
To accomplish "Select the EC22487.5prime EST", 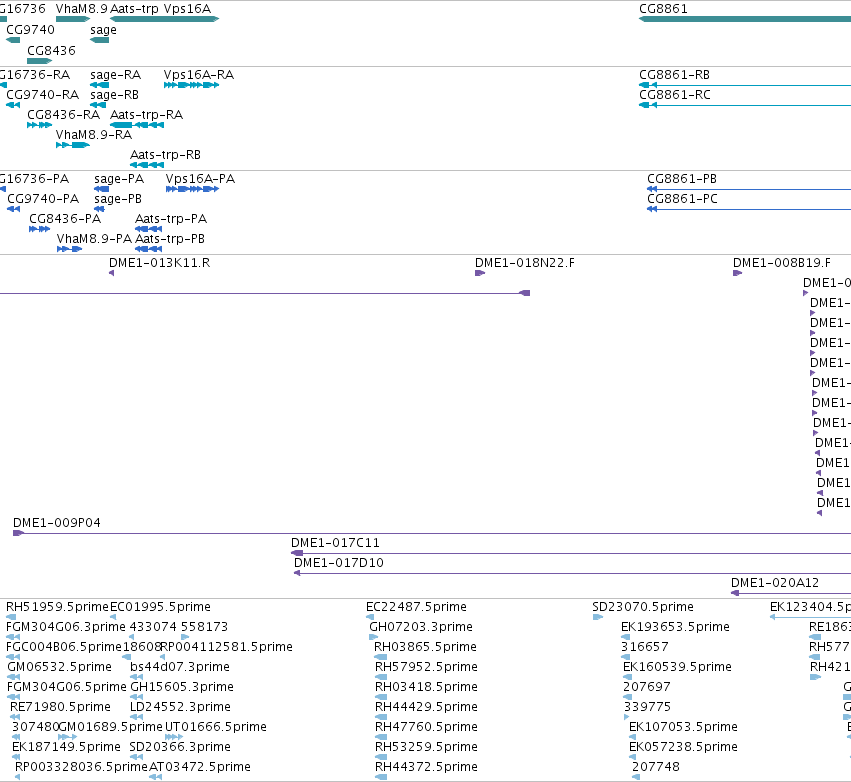I will tap(370, 618).
